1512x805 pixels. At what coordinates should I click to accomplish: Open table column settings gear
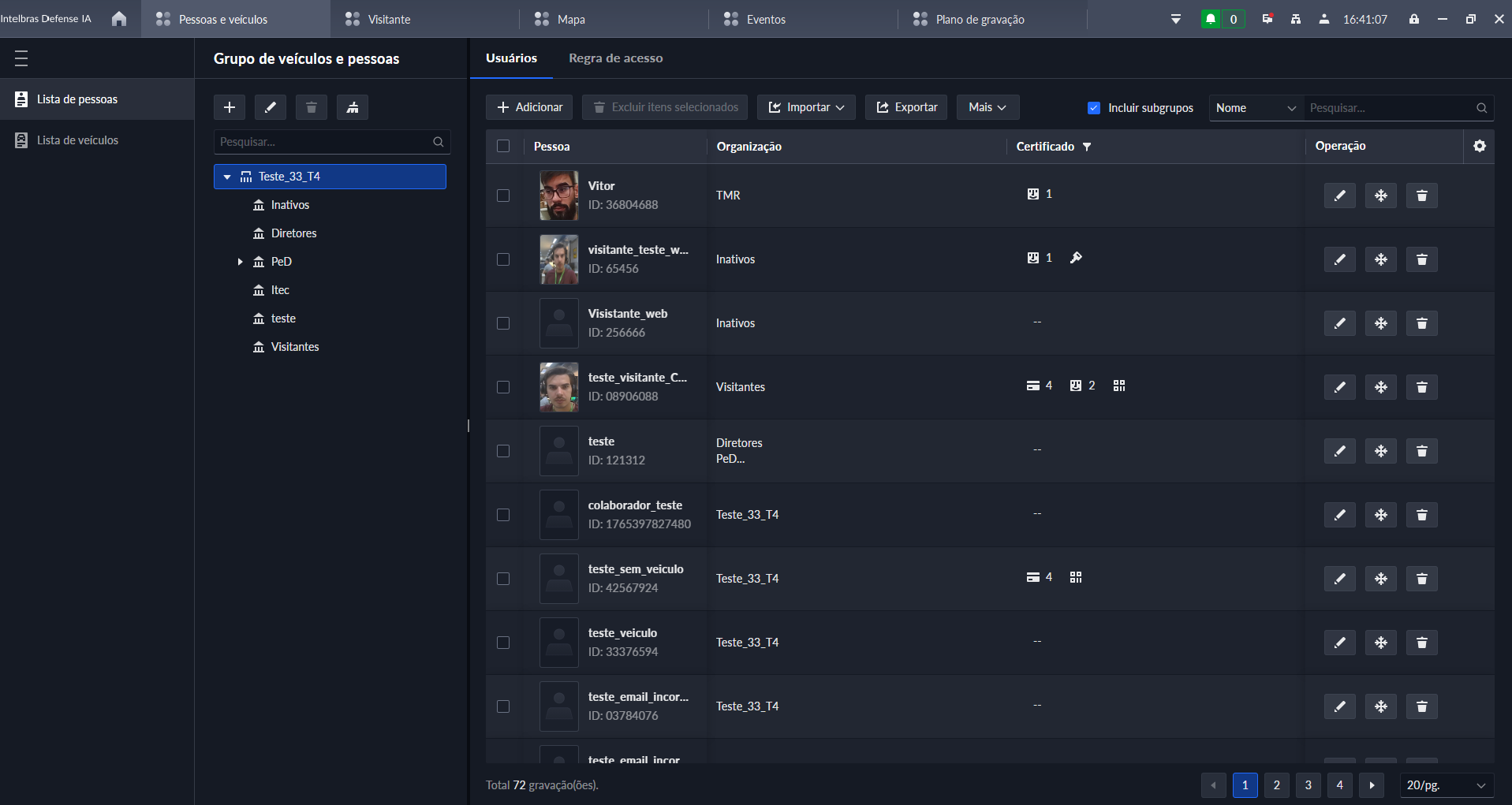1479,146
